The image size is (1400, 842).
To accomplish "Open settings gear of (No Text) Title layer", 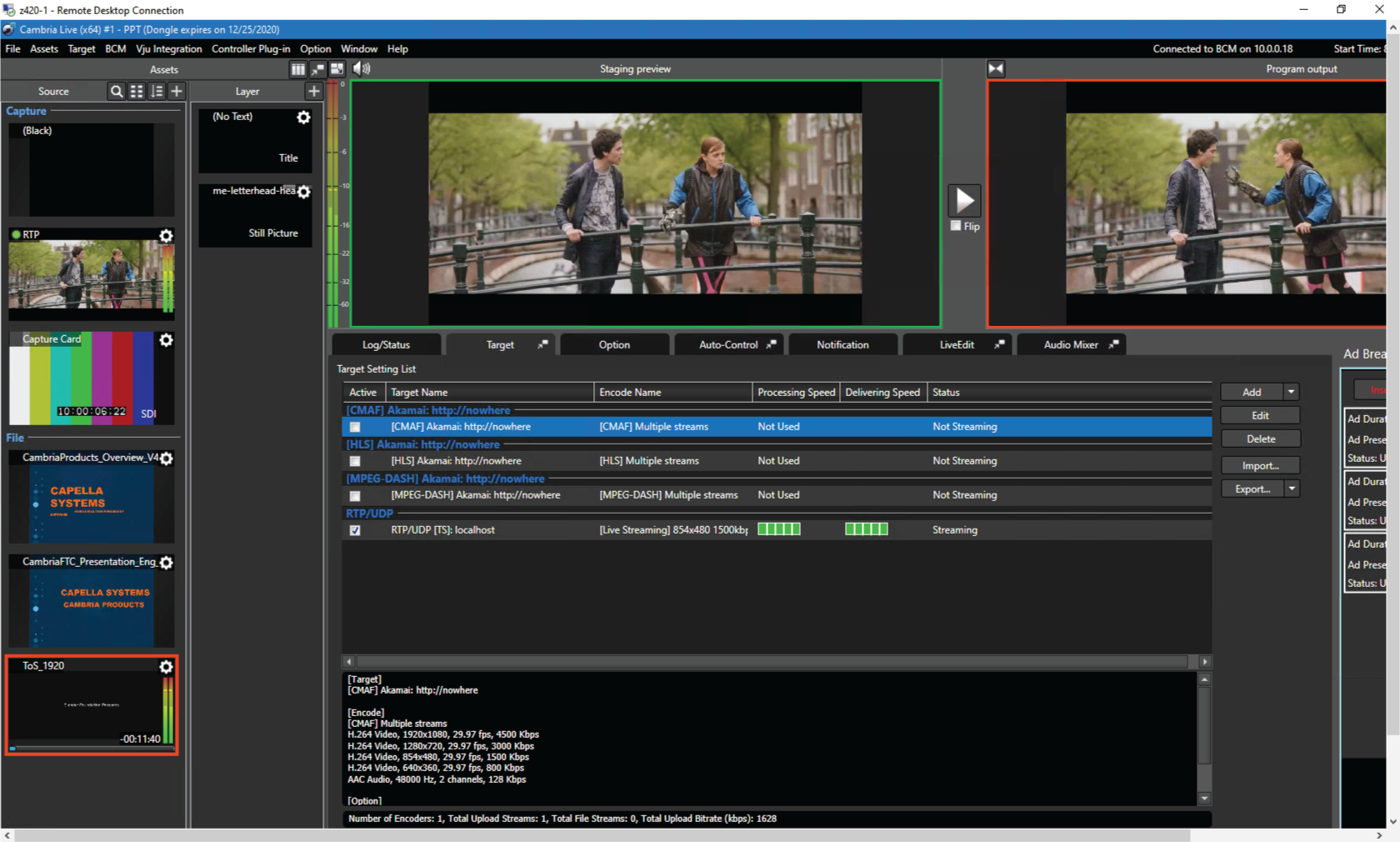I will [303, 118].
